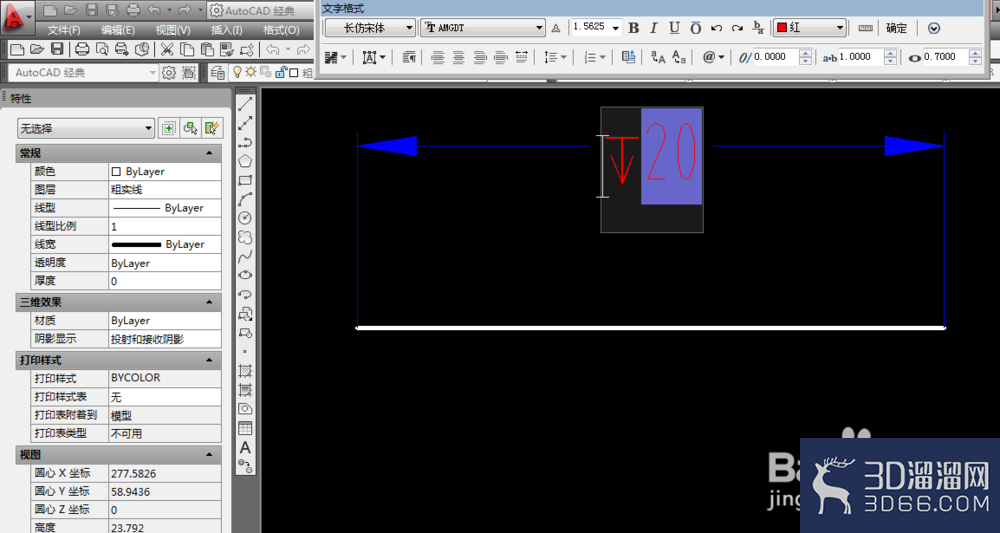
Task: Increase the width factor 0.7000 stepper
Action: pyautogui.click(x=975, y=53)
